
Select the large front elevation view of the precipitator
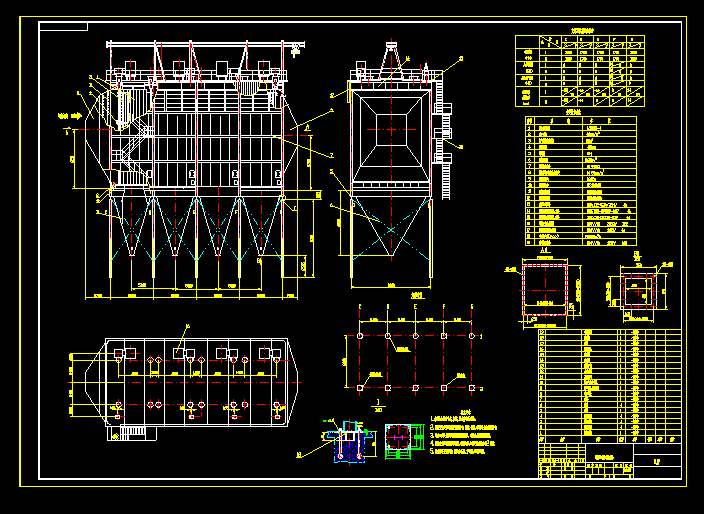(193, 171)
